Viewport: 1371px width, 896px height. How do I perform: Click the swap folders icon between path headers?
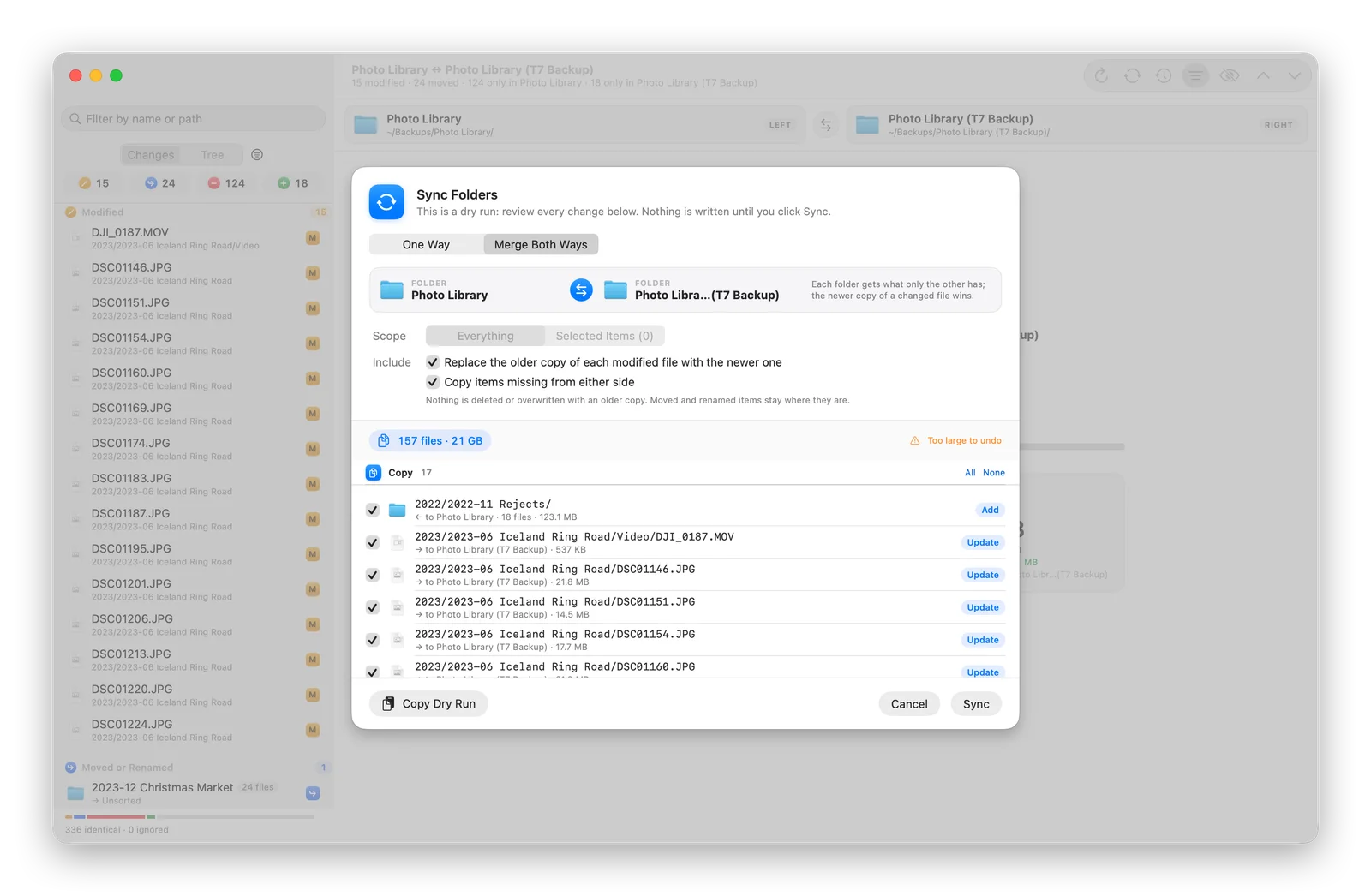(x=826, y=125)
